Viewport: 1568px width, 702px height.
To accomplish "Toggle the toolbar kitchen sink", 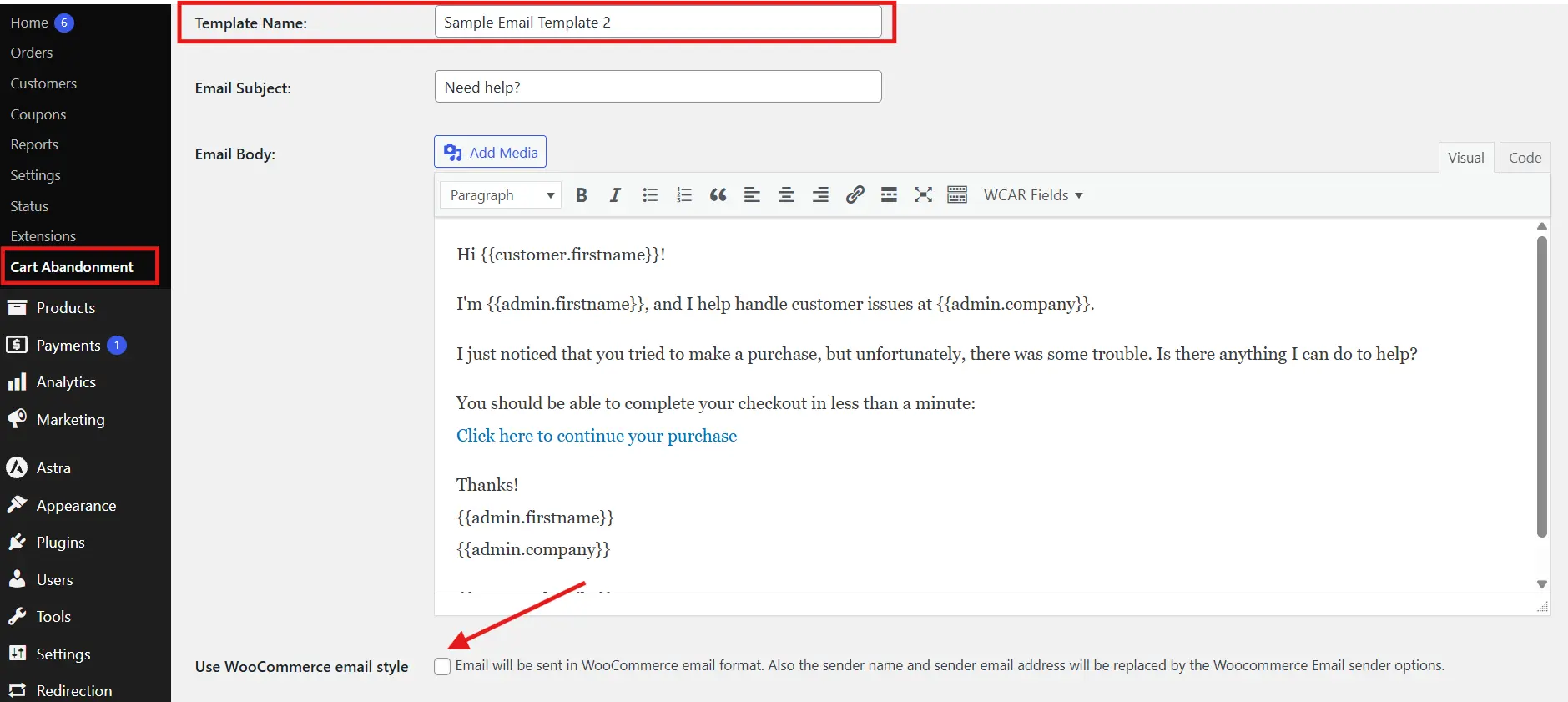I will [x=957, y=195].
